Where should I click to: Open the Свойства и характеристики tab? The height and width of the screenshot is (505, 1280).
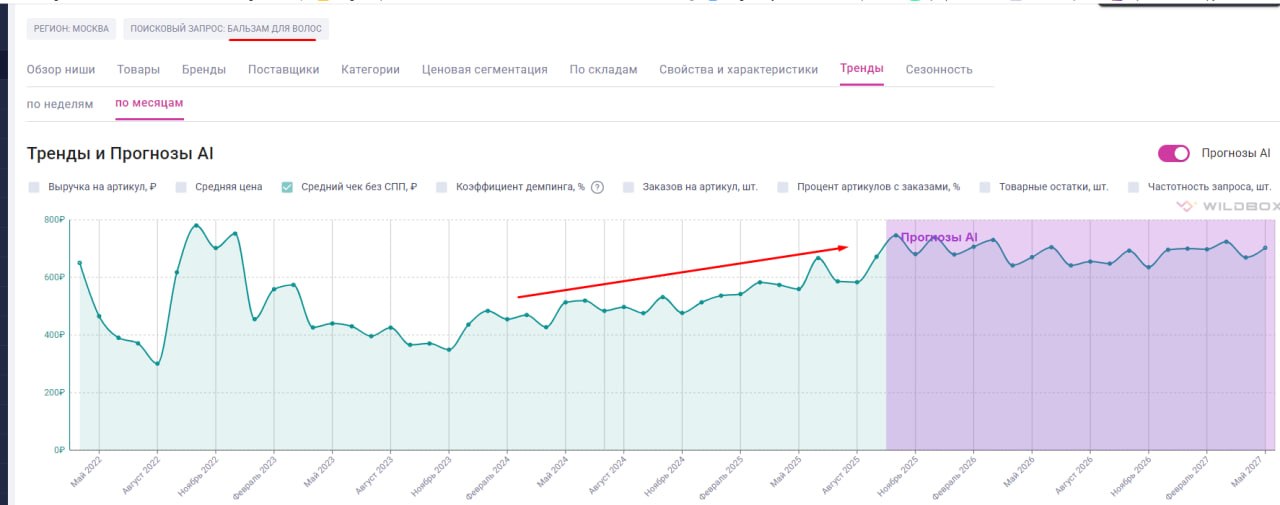(738, 69)
